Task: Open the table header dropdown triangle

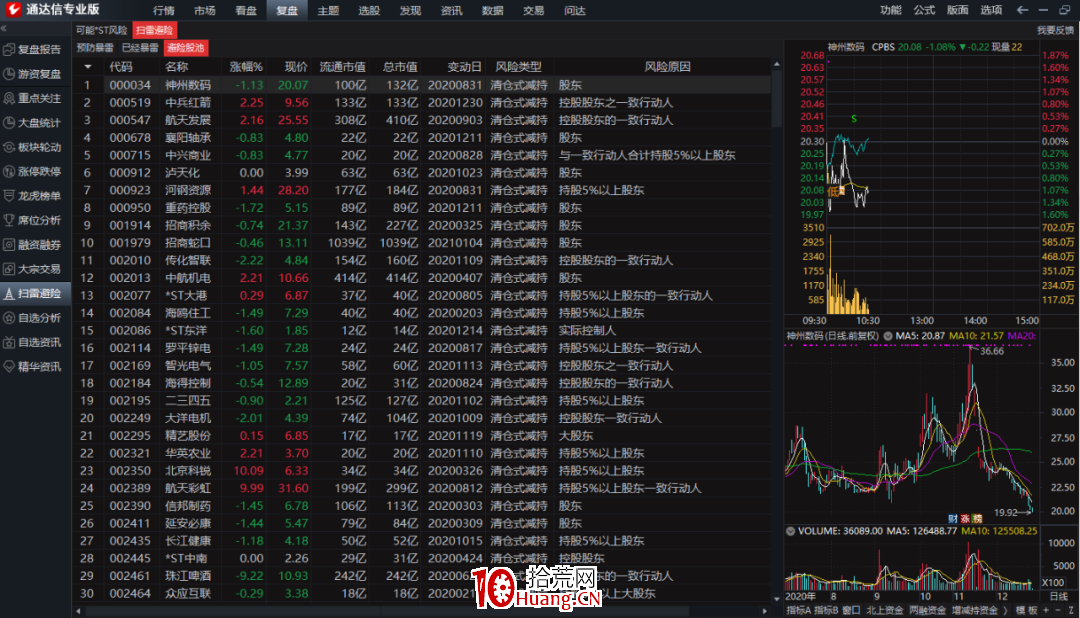Action: coord(87,67)
